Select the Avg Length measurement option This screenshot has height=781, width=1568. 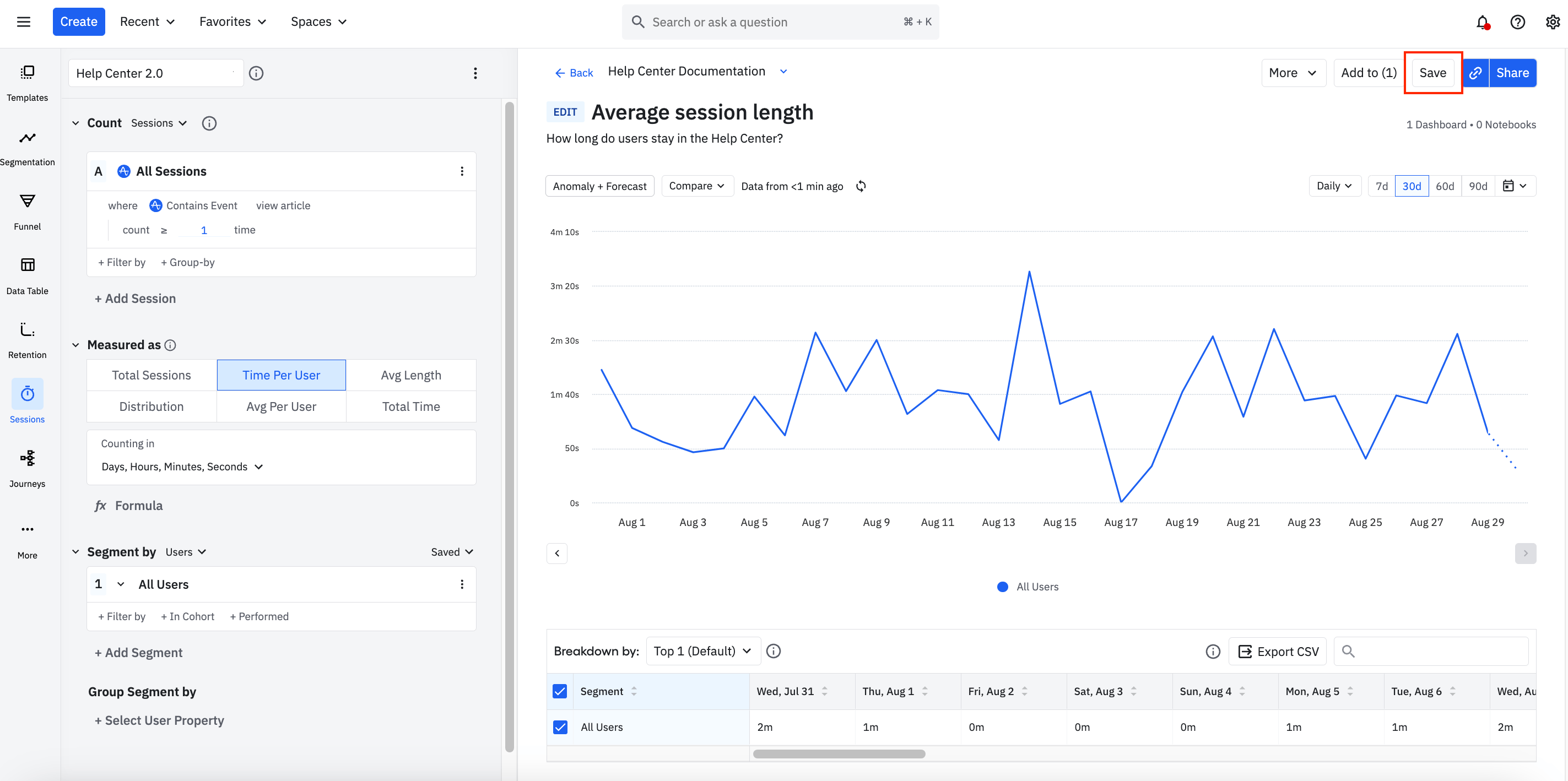click(411, 375)
